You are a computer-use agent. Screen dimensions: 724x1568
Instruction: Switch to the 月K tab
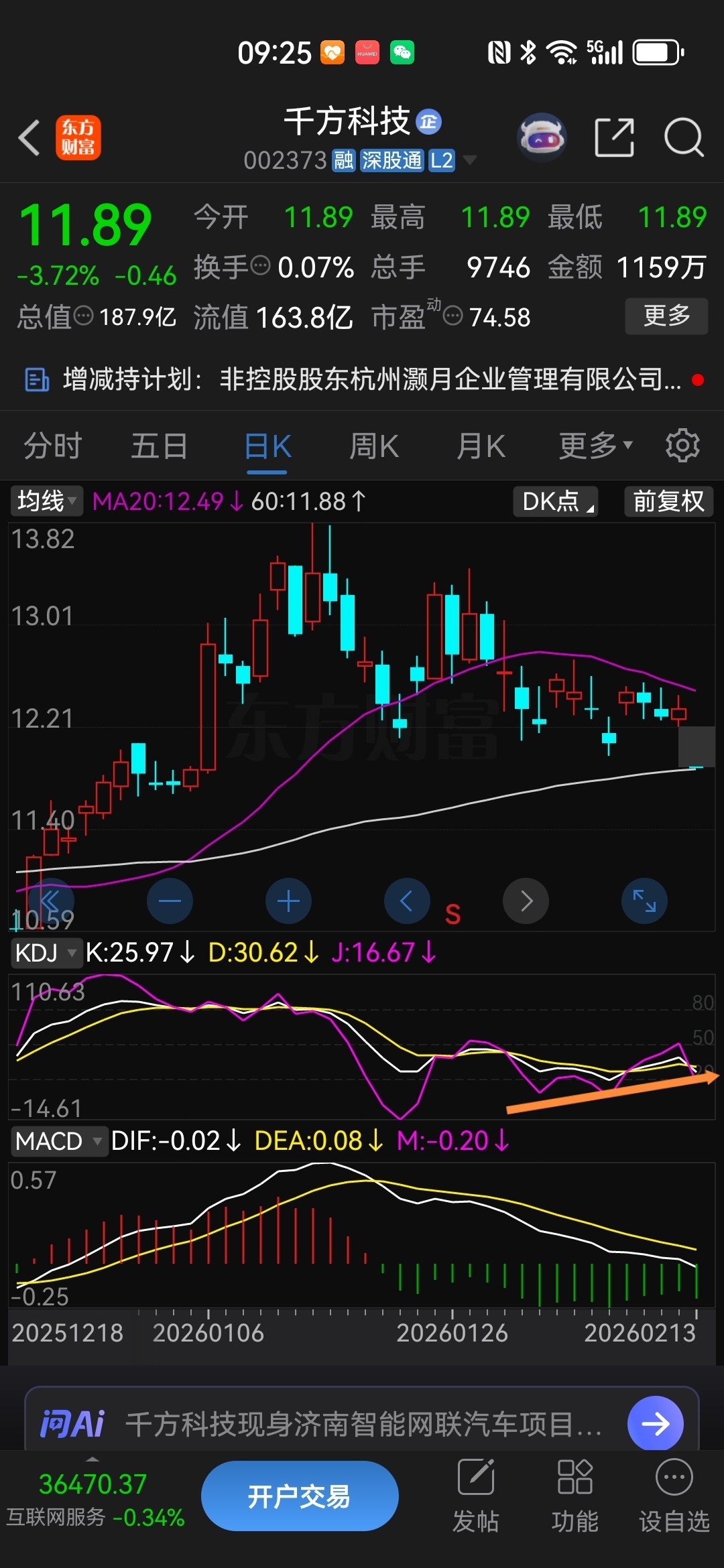[481, 446]
